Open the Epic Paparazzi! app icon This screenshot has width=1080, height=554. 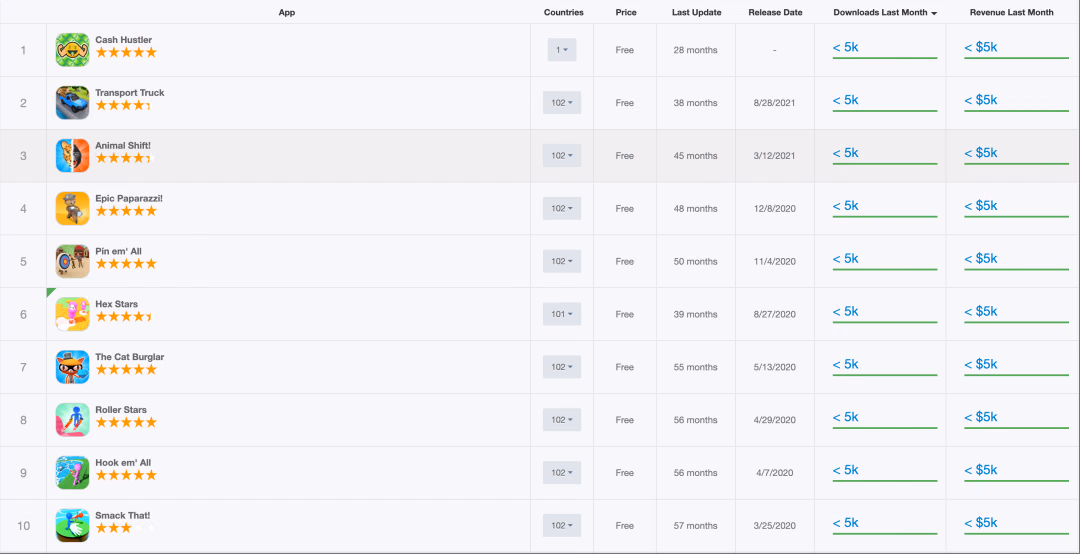click(72, 209)
